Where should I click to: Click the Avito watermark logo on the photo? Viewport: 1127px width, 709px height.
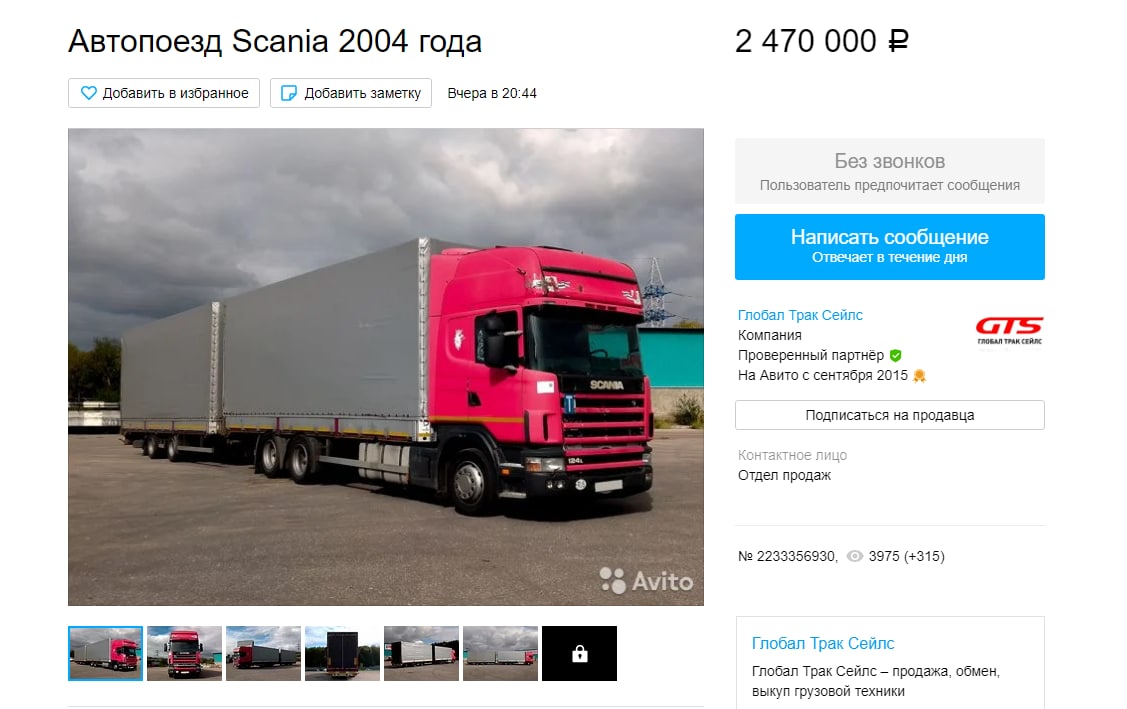[646, 580]
